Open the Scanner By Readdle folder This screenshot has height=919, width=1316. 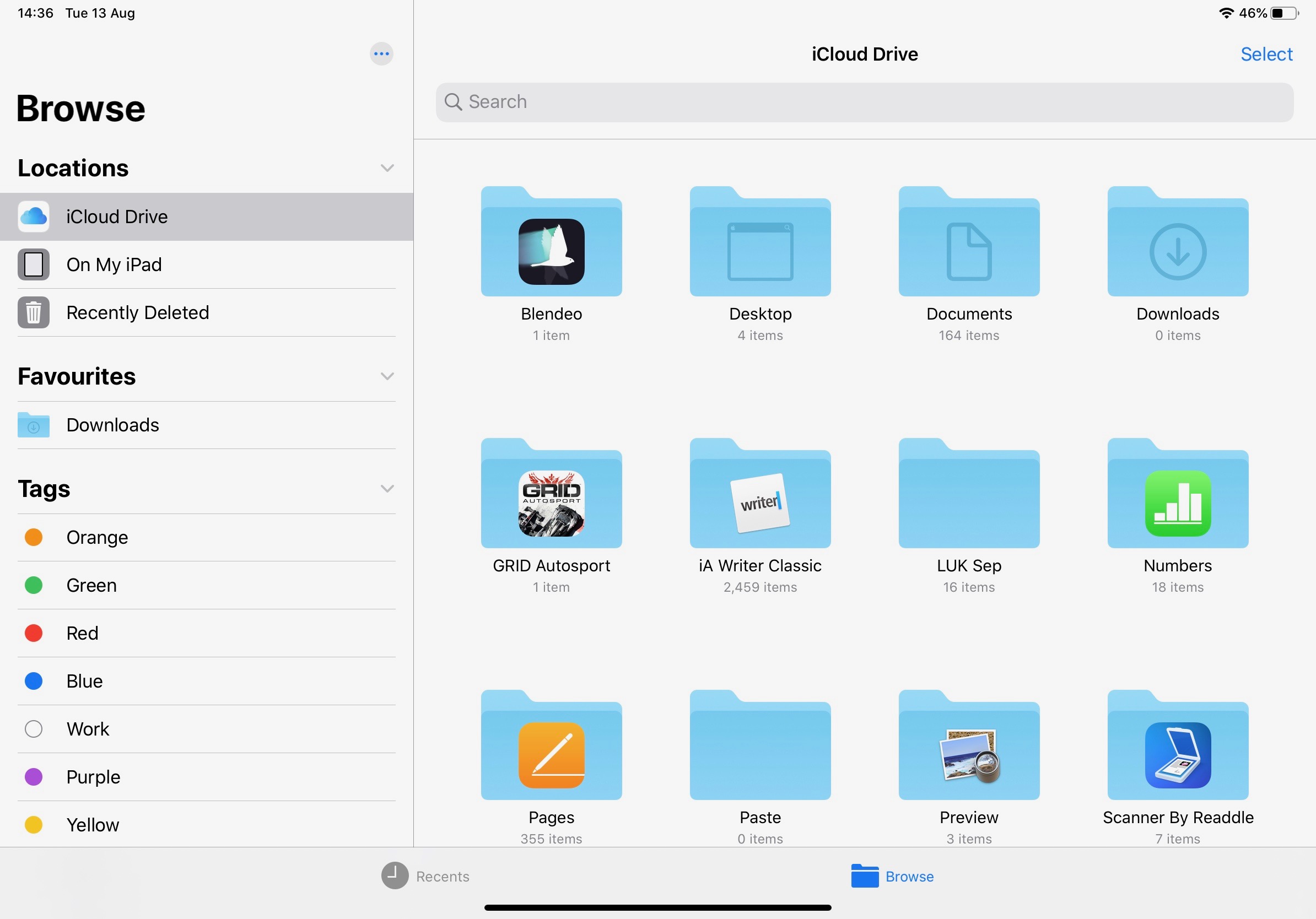click(1178, 745)
